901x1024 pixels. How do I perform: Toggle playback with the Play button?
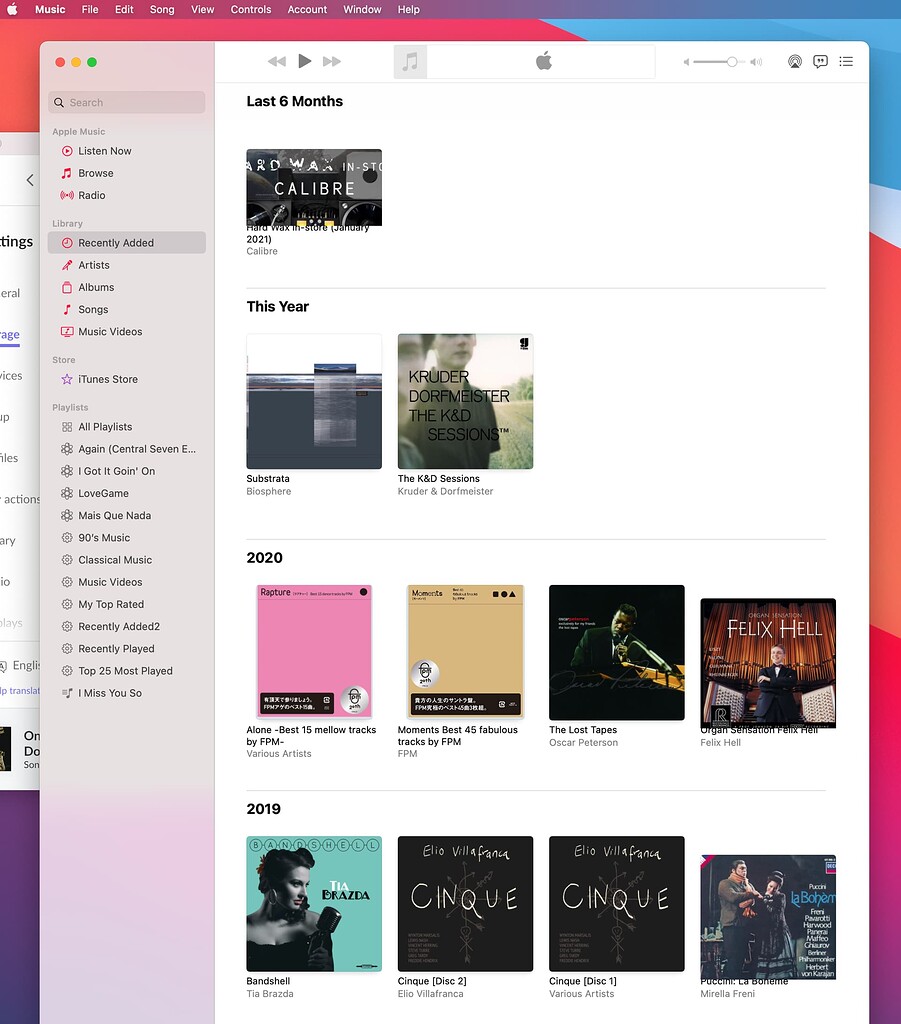coord(304,61)
